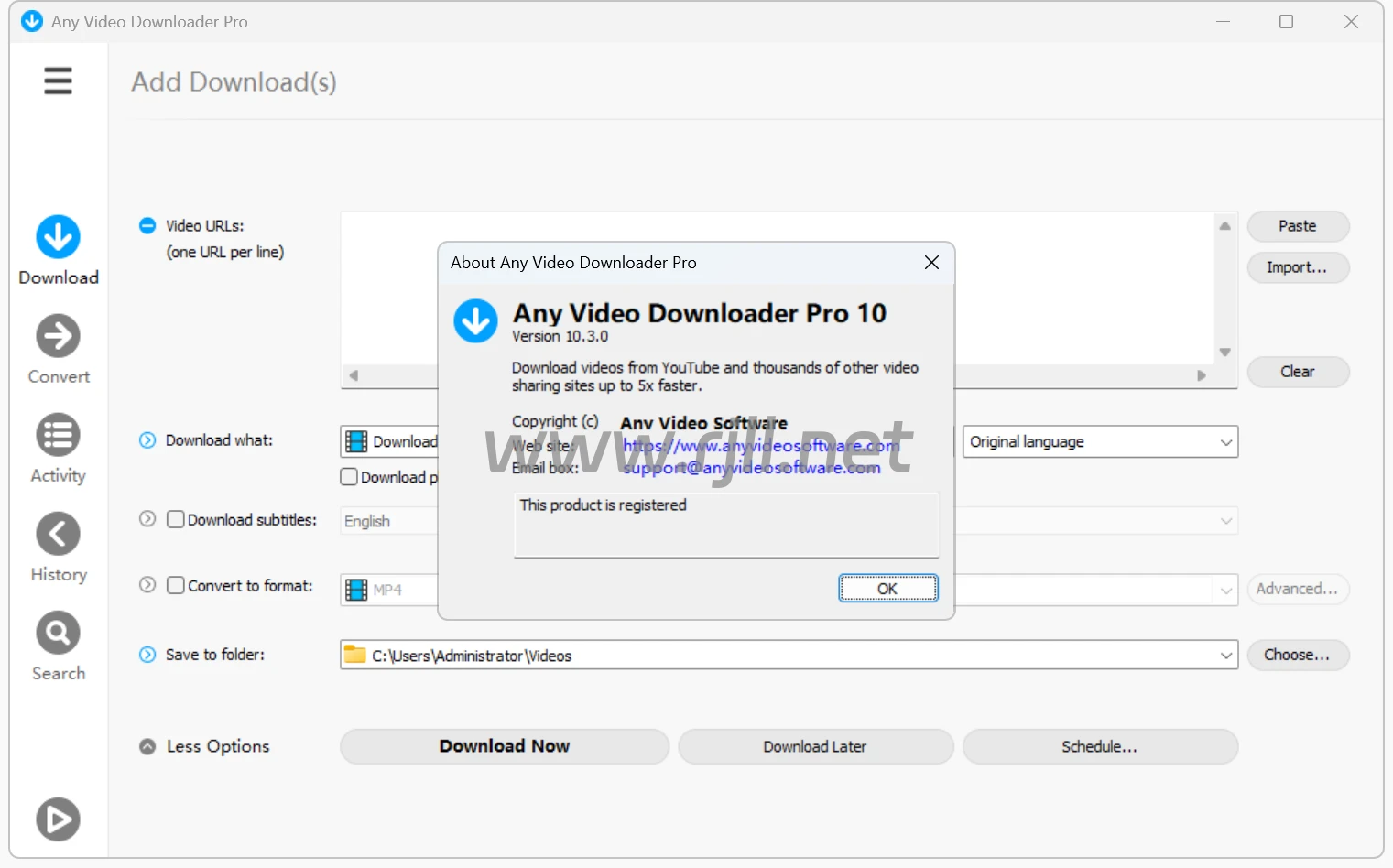Open the hamburger menu icon

click(58, 81)
